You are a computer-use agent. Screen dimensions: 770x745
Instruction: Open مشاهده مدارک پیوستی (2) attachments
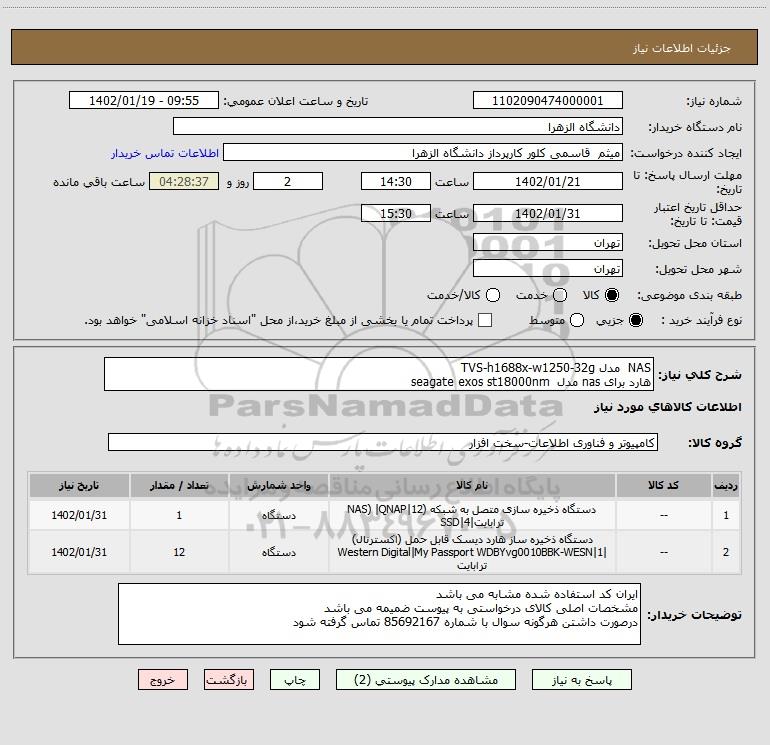coord(426,680)
